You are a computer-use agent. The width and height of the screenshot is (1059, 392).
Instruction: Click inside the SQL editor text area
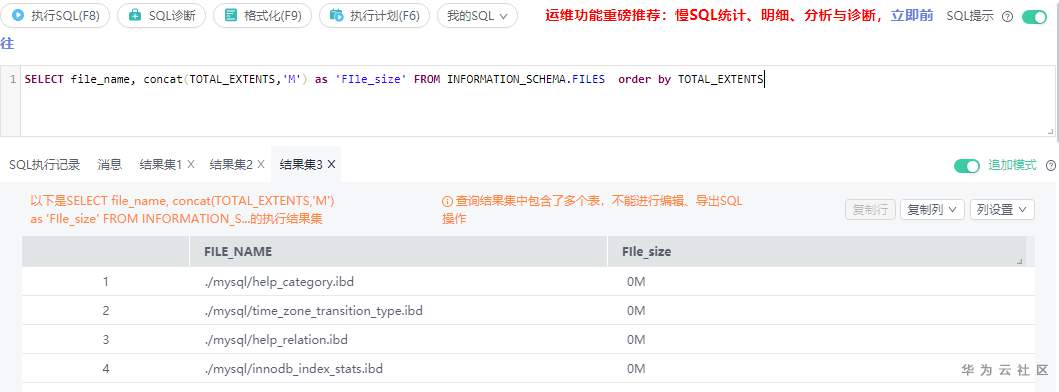[x=537, y=101]
